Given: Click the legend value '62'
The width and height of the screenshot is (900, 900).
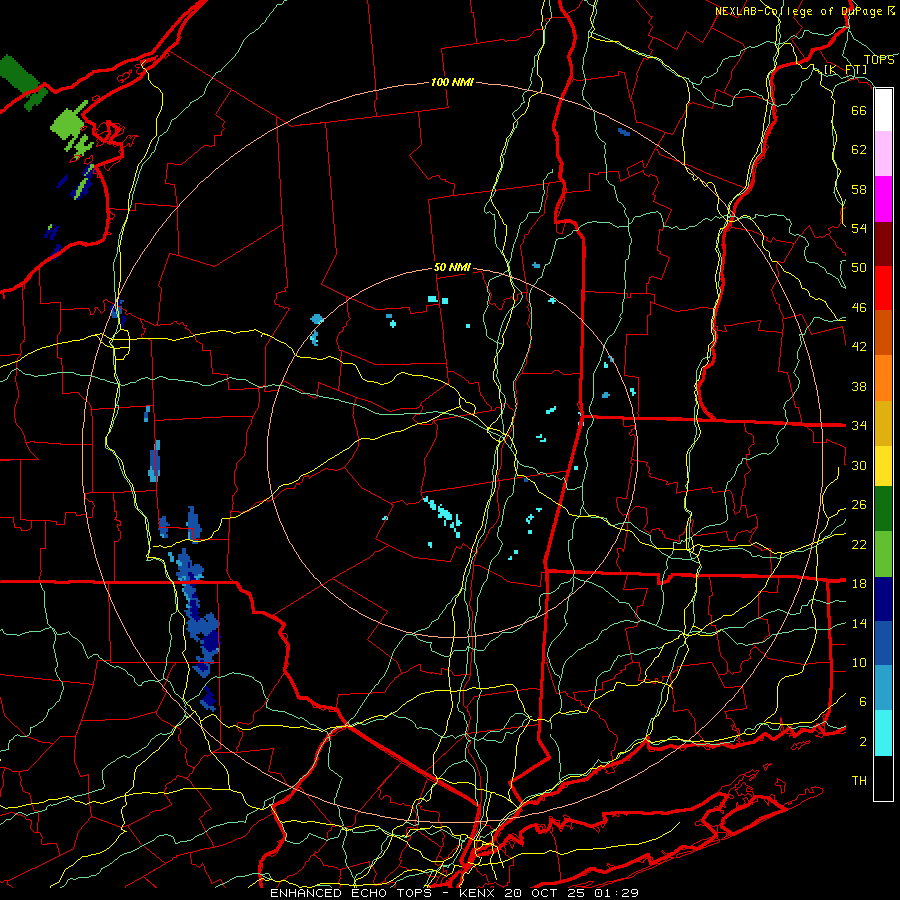Looking at the screenshot, I should [x=859, y=150].
